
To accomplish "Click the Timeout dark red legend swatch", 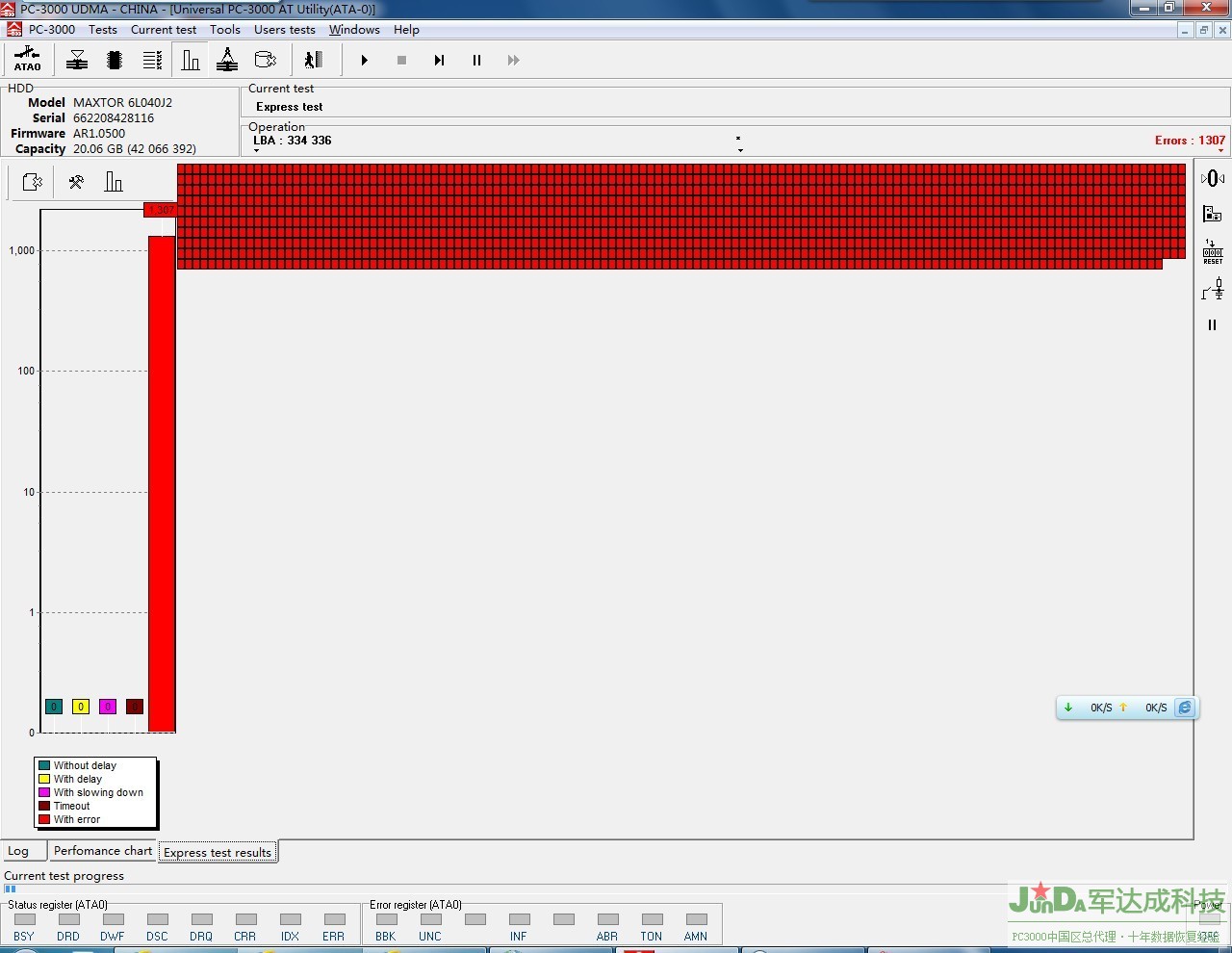I will [x=44, y=807].
